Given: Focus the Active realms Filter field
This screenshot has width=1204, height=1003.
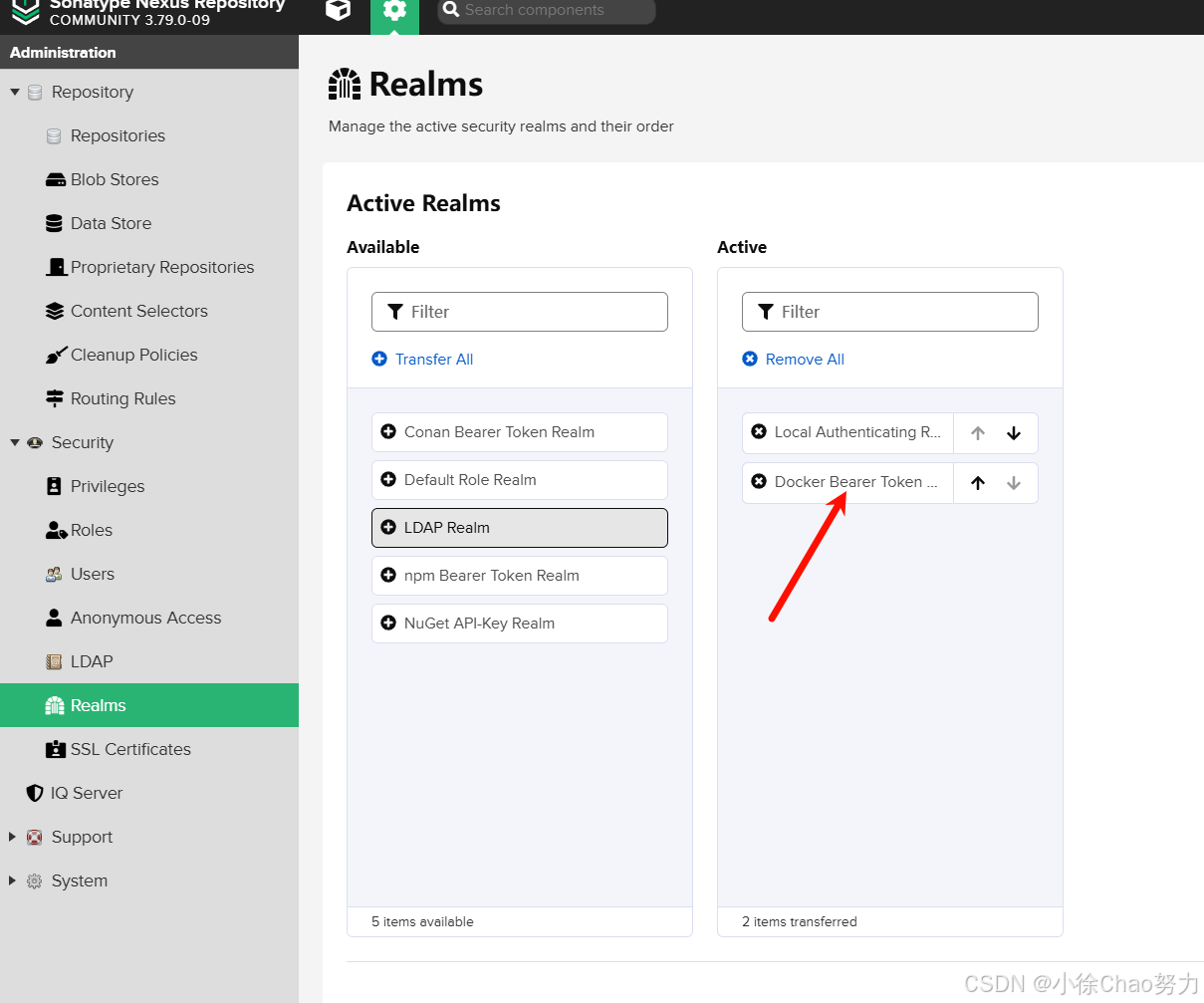Looking at the screenshot, I should (x=890, y=312).
